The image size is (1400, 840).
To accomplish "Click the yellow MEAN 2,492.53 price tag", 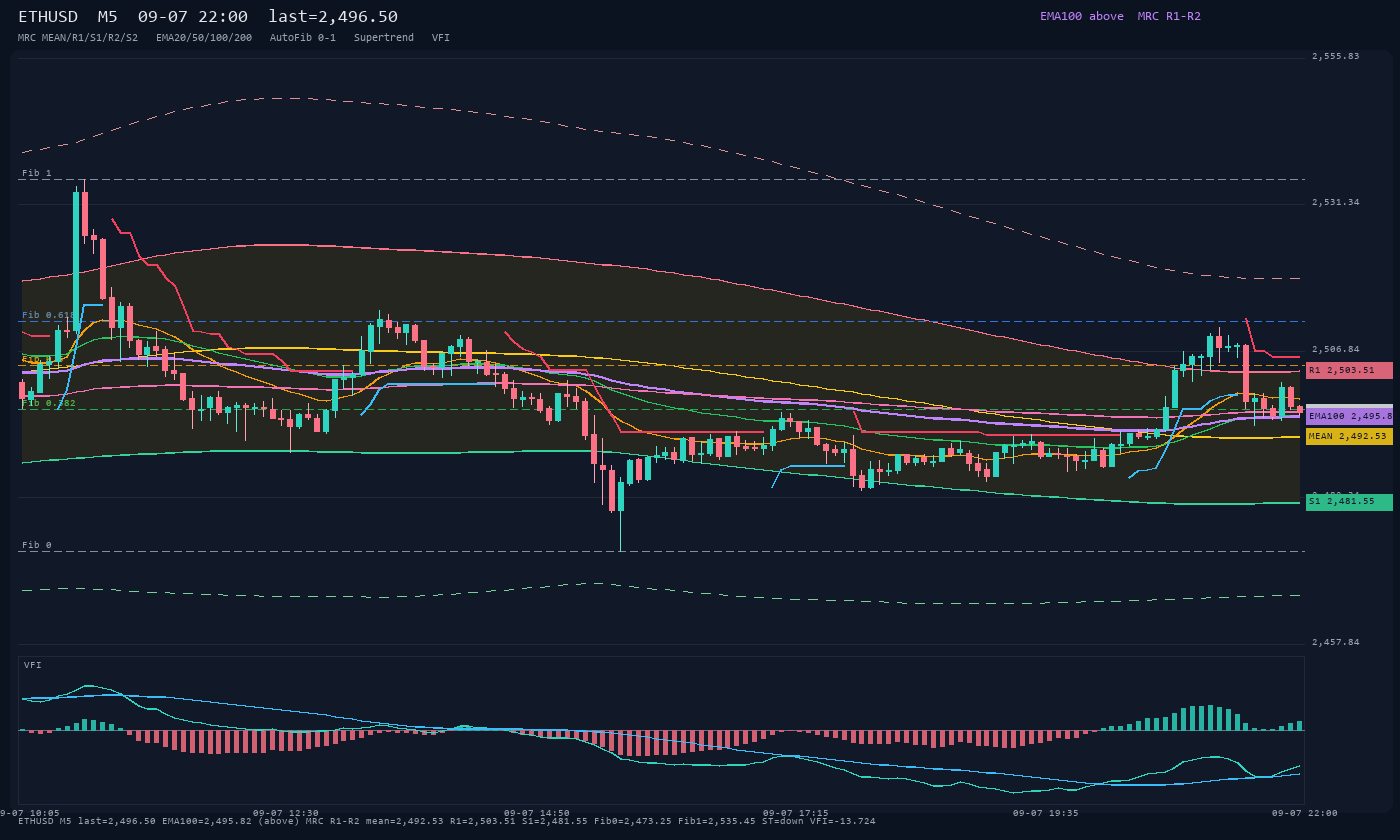I will click(x=1349, y=436).
